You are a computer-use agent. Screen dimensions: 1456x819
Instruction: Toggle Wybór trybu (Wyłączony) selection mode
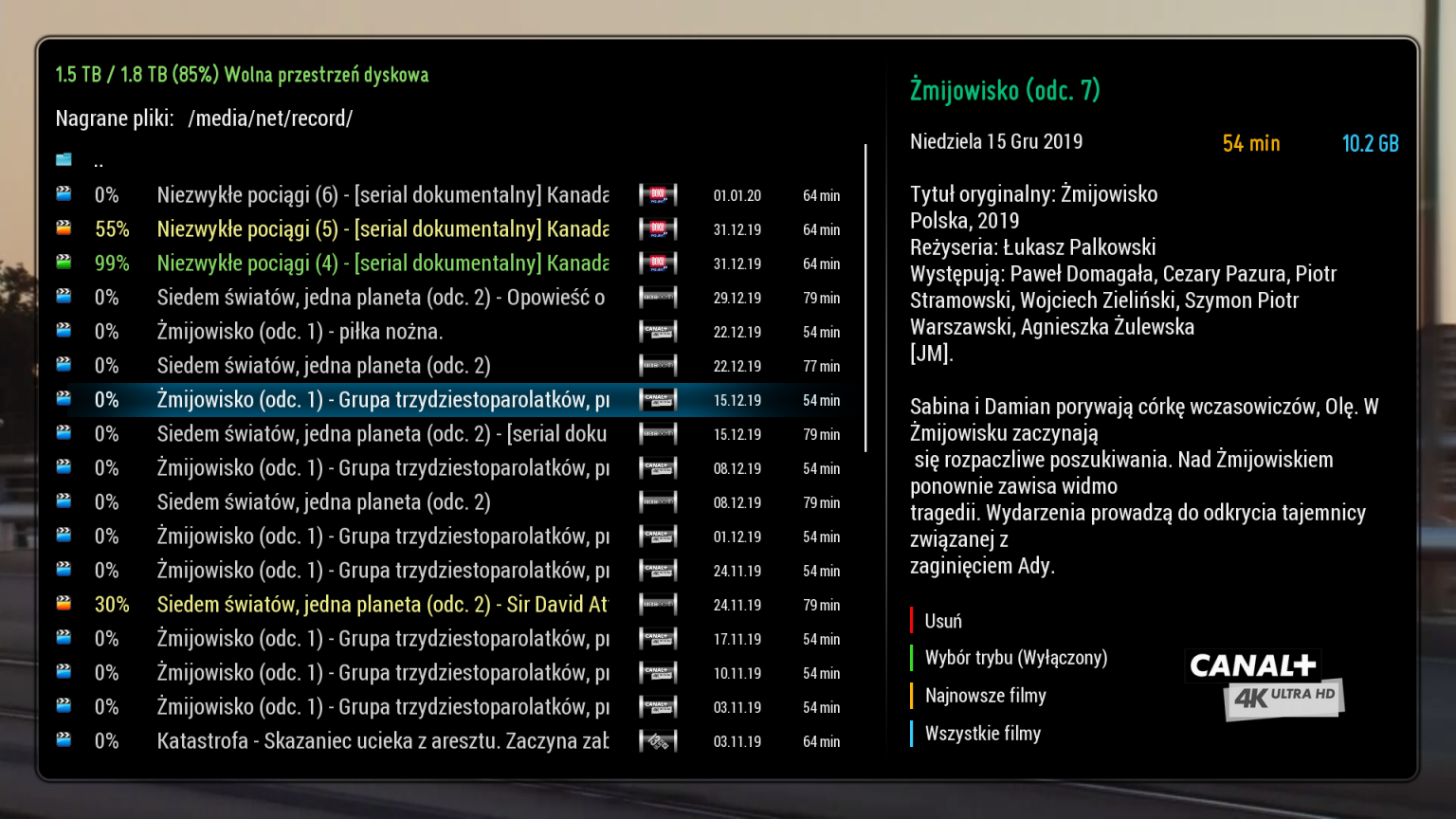pyautogui.click(x=1015, y=658)
